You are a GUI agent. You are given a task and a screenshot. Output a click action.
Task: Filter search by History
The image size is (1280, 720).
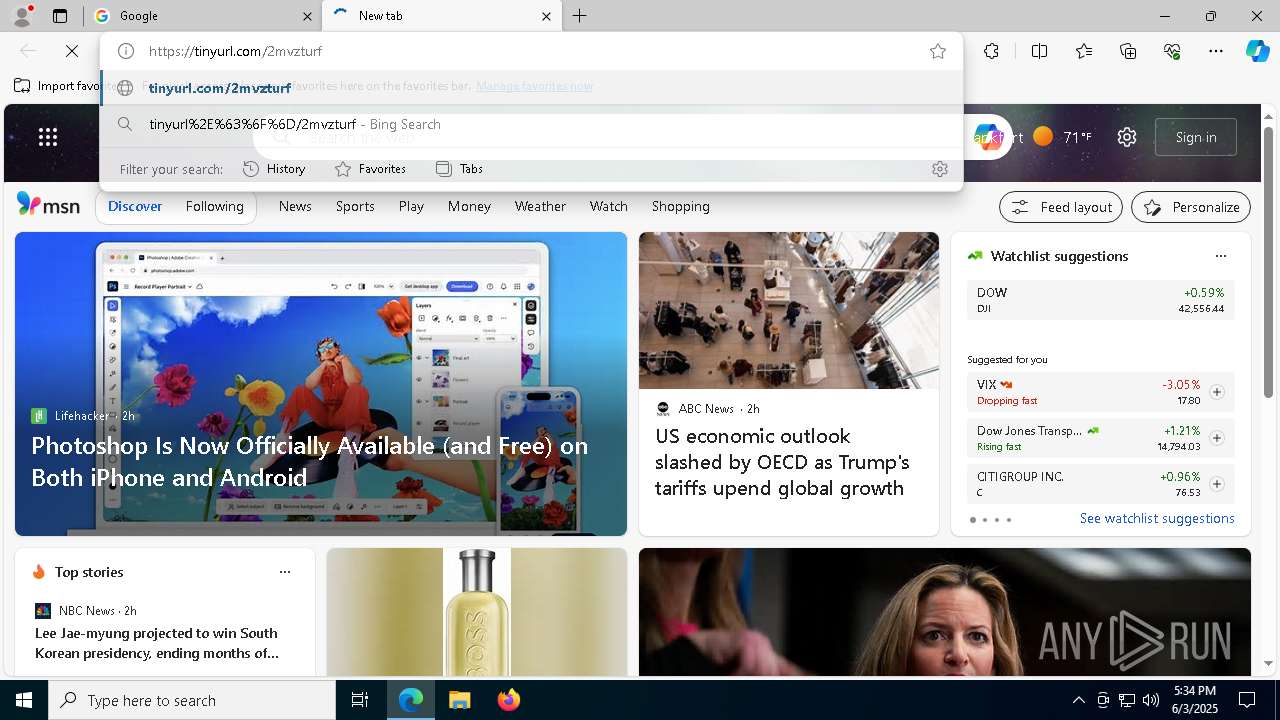(274, 169)
